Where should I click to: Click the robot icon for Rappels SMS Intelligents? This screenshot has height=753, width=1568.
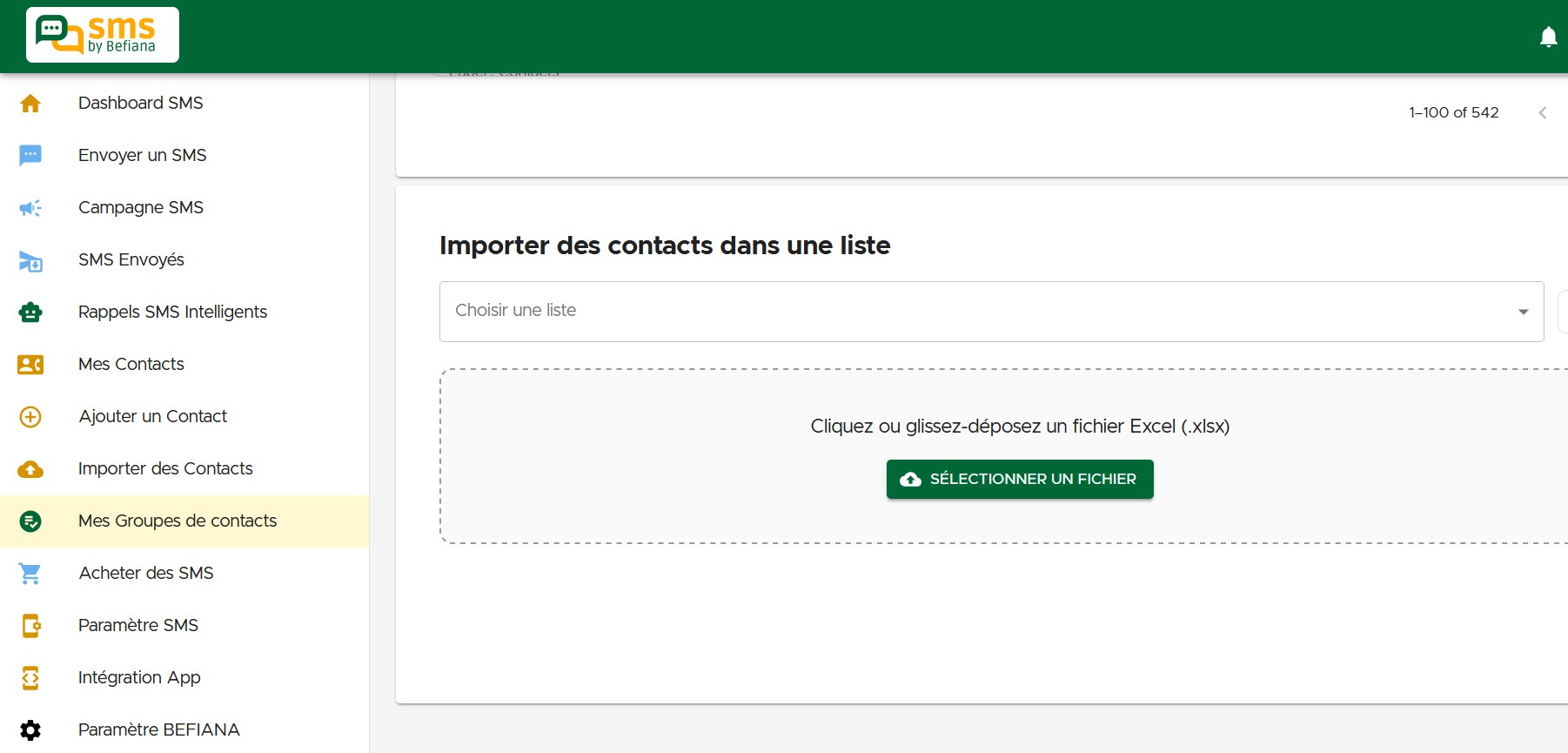tap(30, 313)
